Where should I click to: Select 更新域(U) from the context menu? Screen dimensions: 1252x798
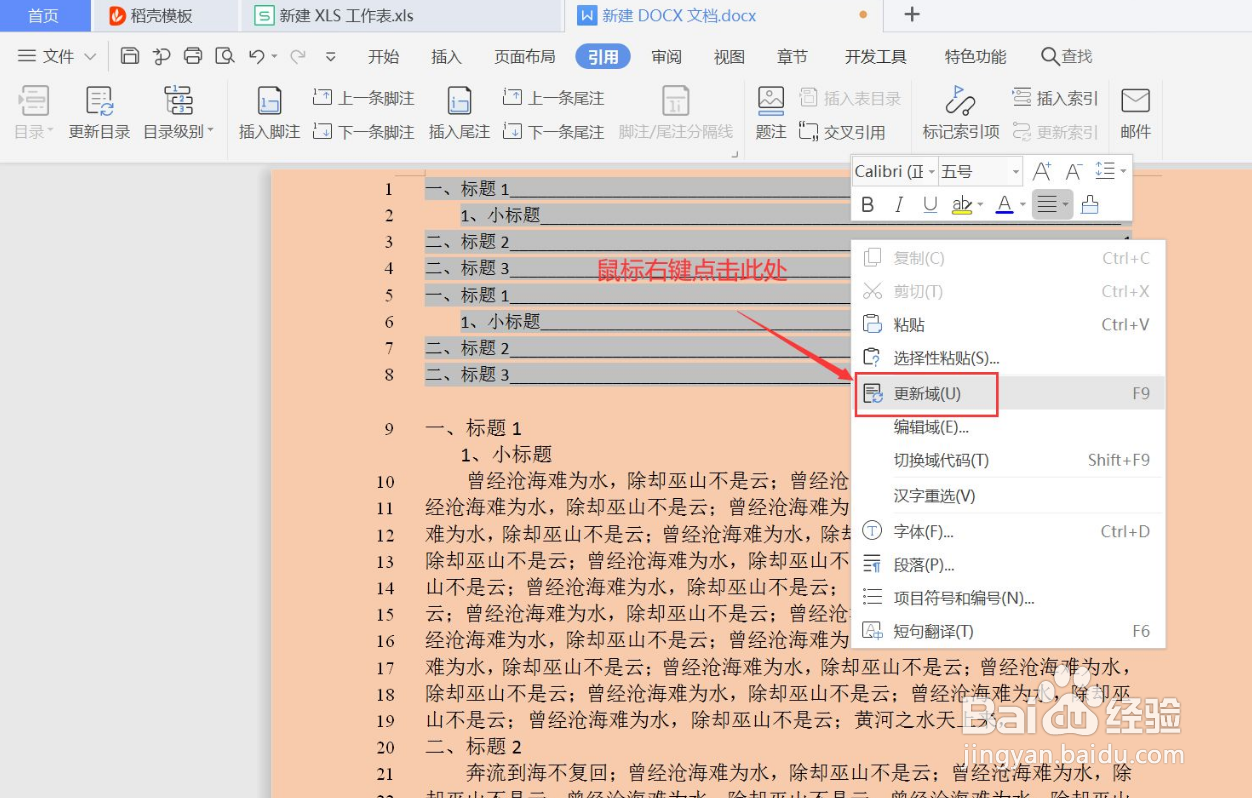tap(927, 393)
